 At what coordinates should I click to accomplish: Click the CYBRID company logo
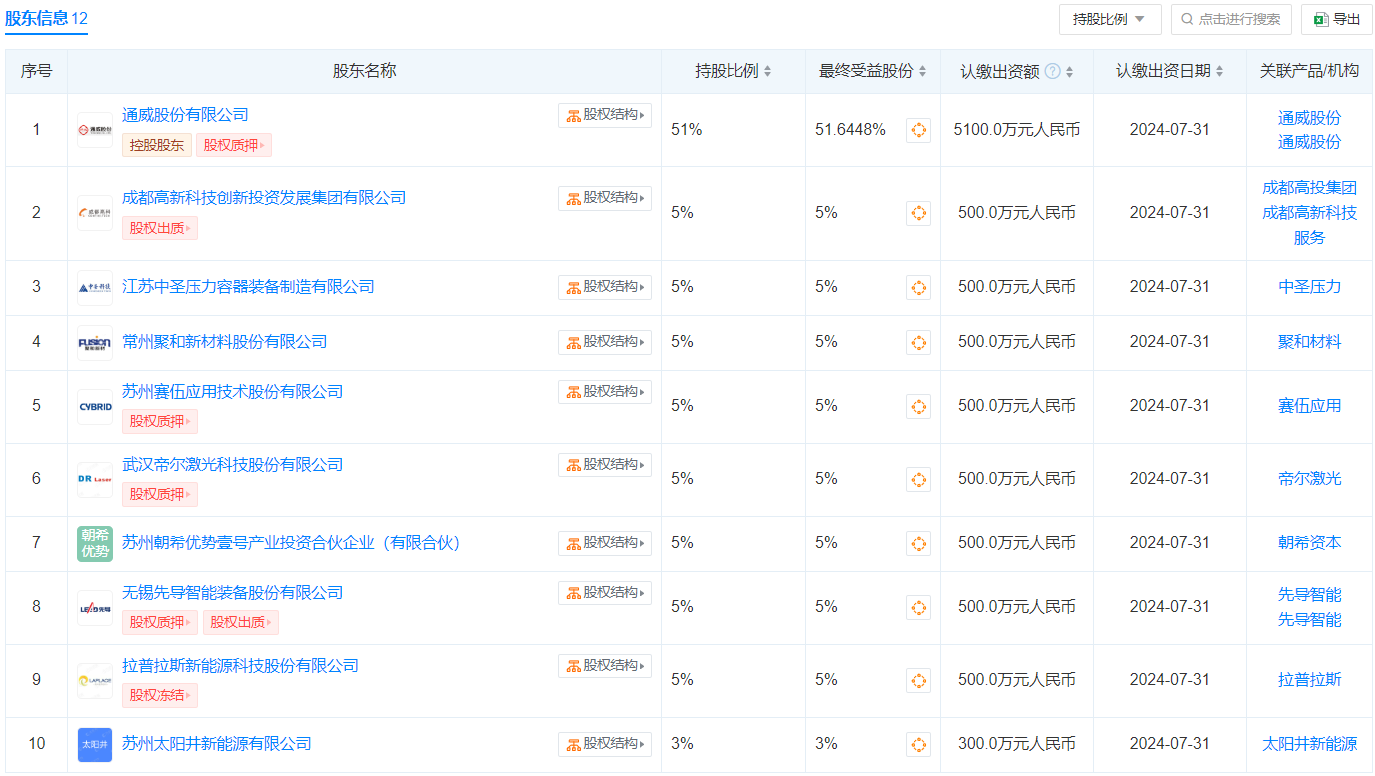tap(95, 406)
